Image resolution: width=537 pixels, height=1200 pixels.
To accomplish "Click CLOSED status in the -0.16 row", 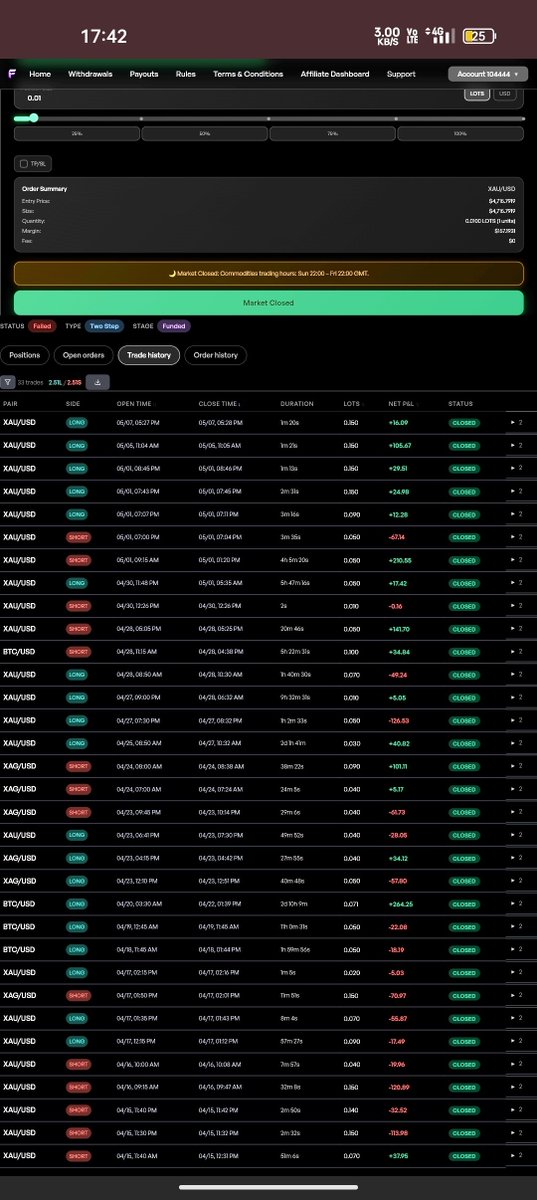I will (x=464, y=606).
